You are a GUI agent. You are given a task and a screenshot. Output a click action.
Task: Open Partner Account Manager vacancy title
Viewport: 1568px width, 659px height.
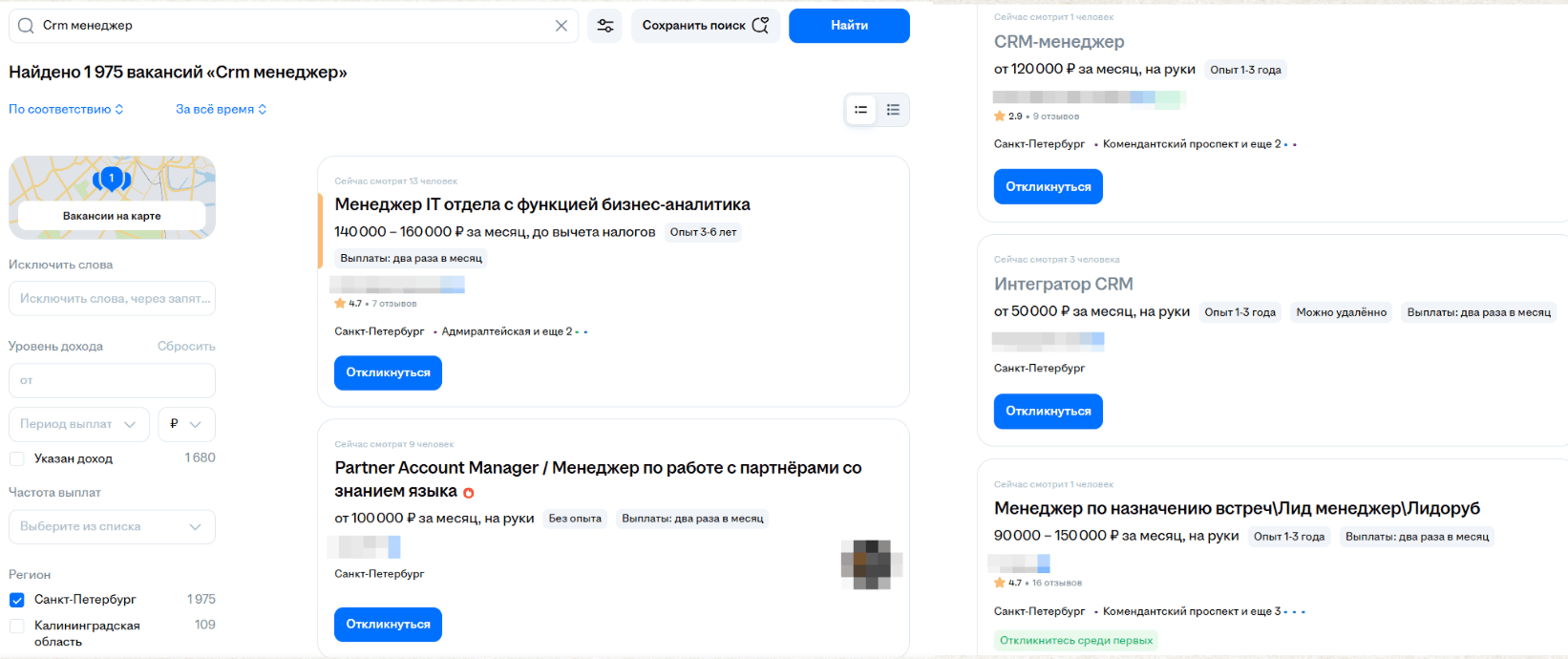[x=598, y=479]
